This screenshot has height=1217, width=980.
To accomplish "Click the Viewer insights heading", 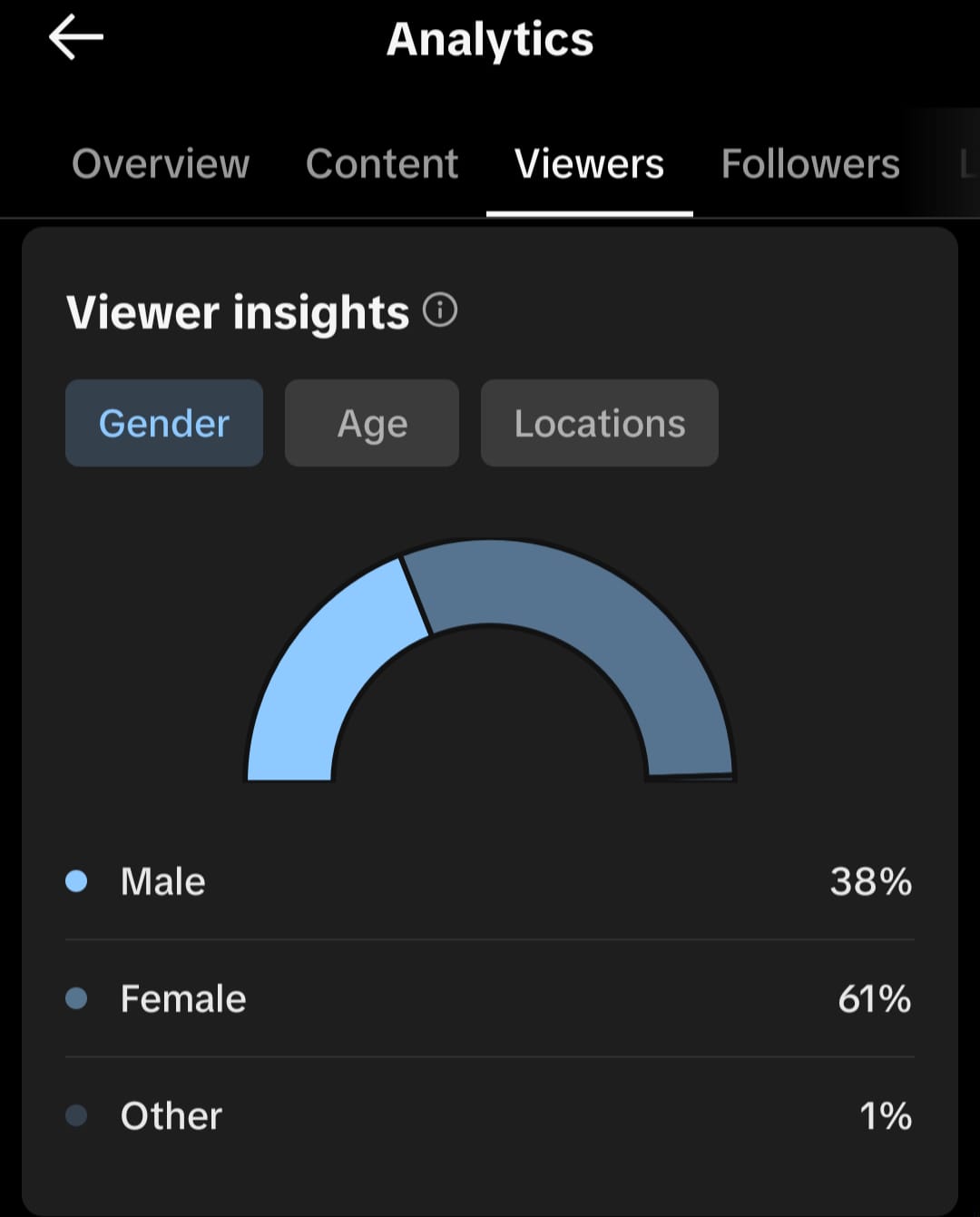I will (x=238, y=312).
